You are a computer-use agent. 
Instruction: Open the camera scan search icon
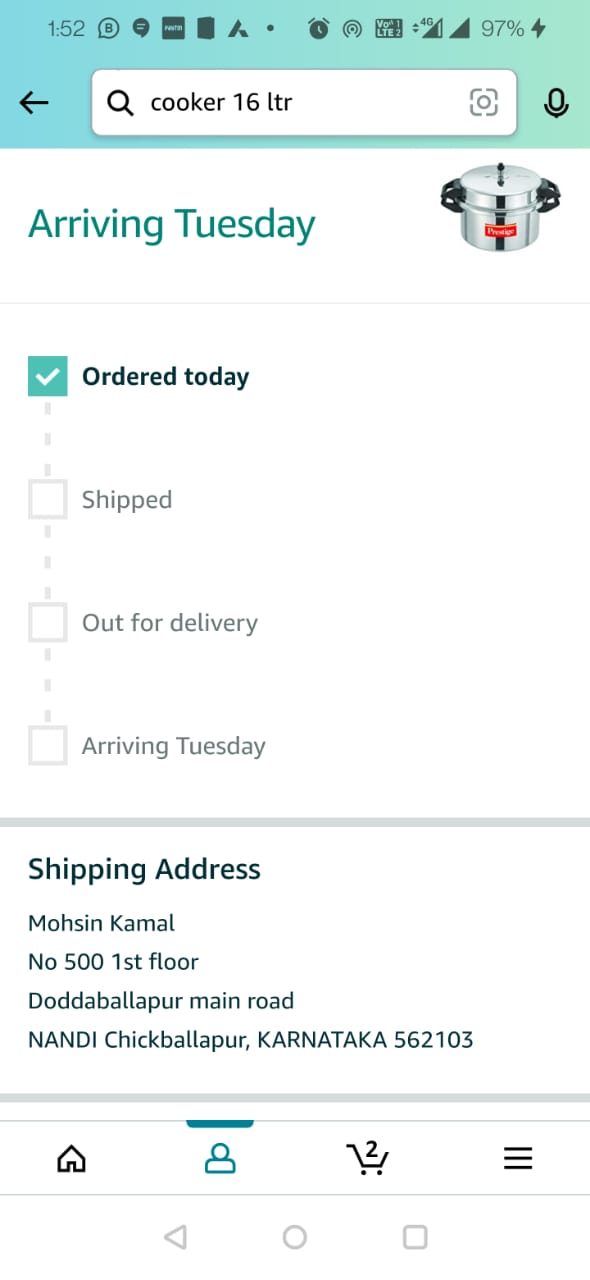[x=483, y=102]
